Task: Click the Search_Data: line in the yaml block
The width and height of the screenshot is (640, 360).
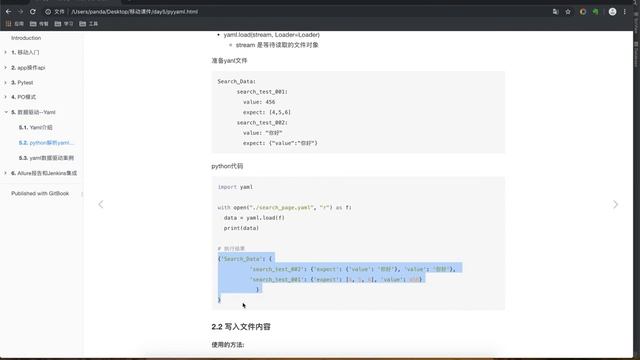Action: tap(237, 82)
